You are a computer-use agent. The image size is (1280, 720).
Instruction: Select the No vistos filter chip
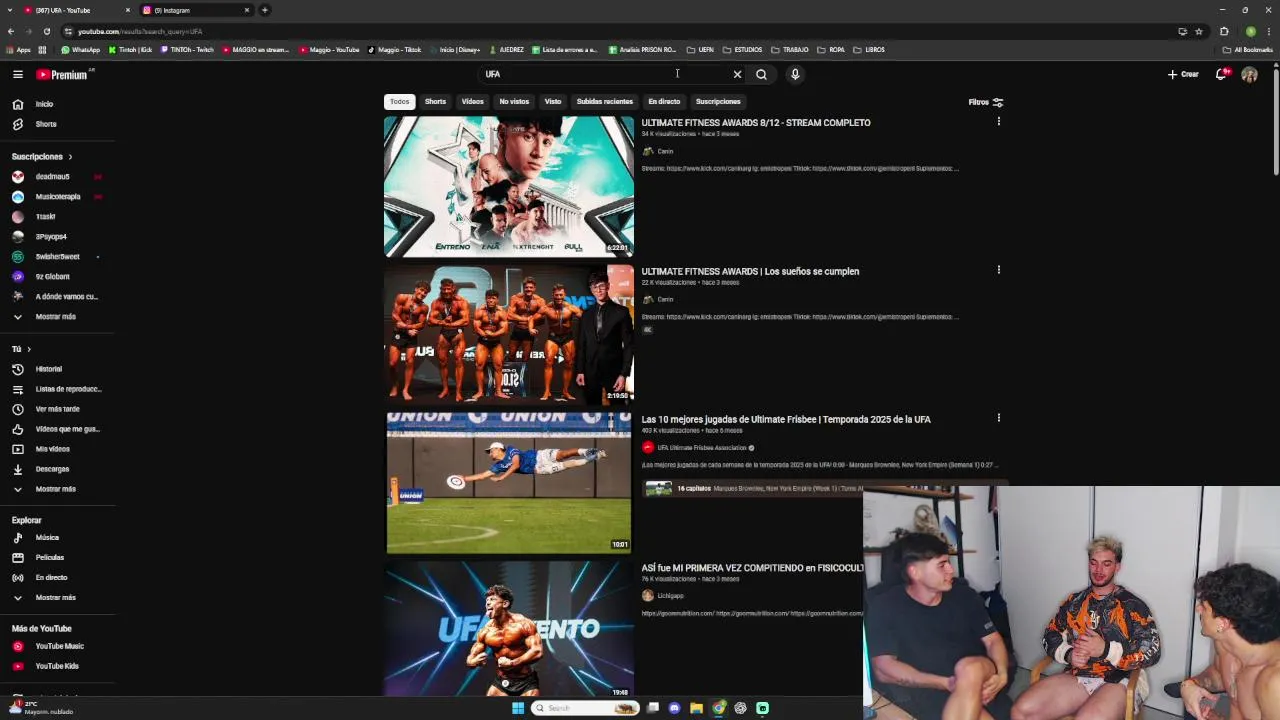[514, 101]
